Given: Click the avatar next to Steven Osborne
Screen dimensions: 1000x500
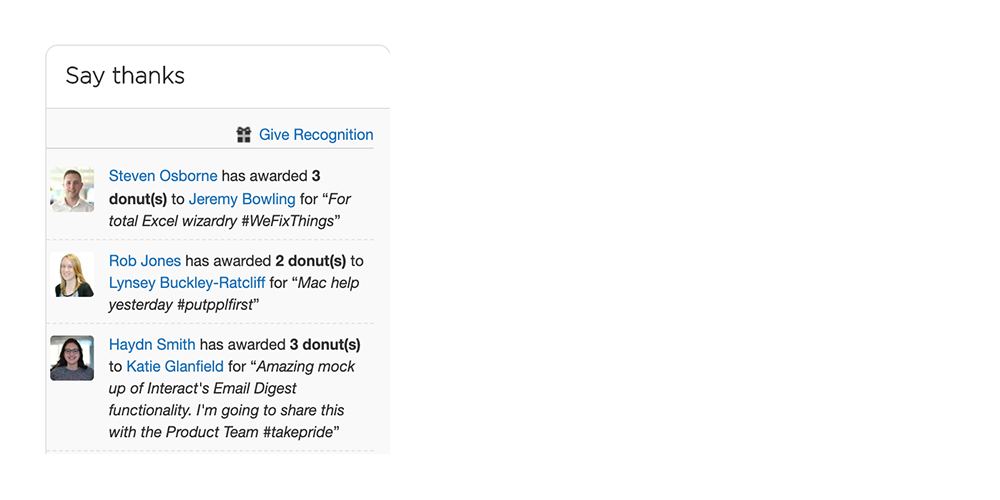Looking at the screenshot, I should pos(72,189).
